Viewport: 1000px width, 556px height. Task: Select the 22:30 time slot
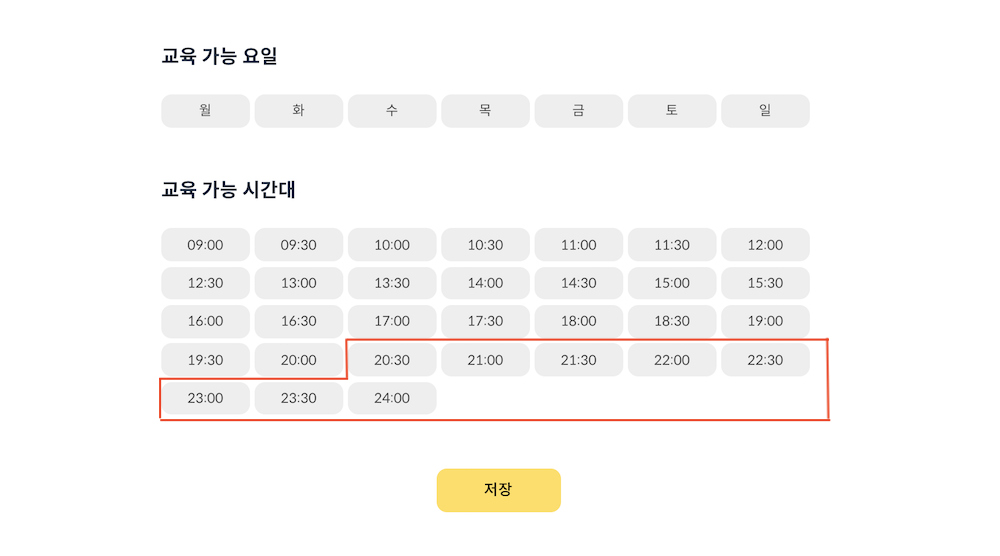tap(765, 360)
